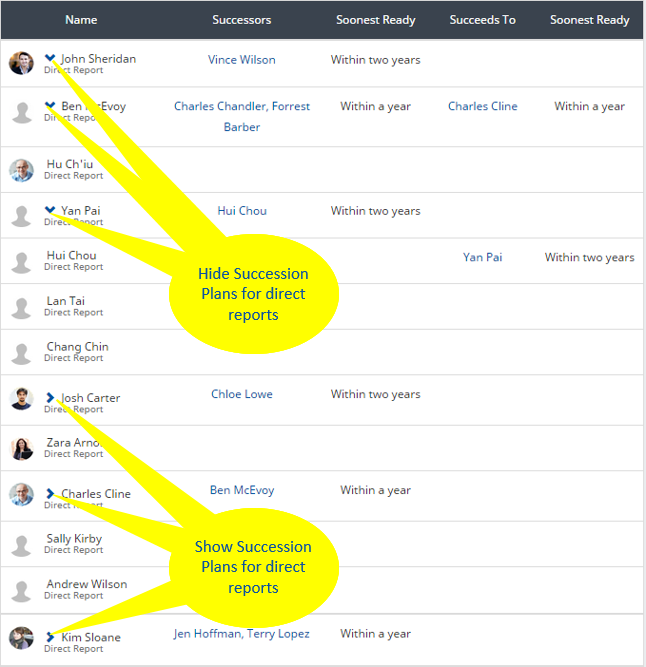The width and height of the screenshot is (646, 667).
Task: Click Kim Sloane's profile photo
Action: tap(21, 638)
